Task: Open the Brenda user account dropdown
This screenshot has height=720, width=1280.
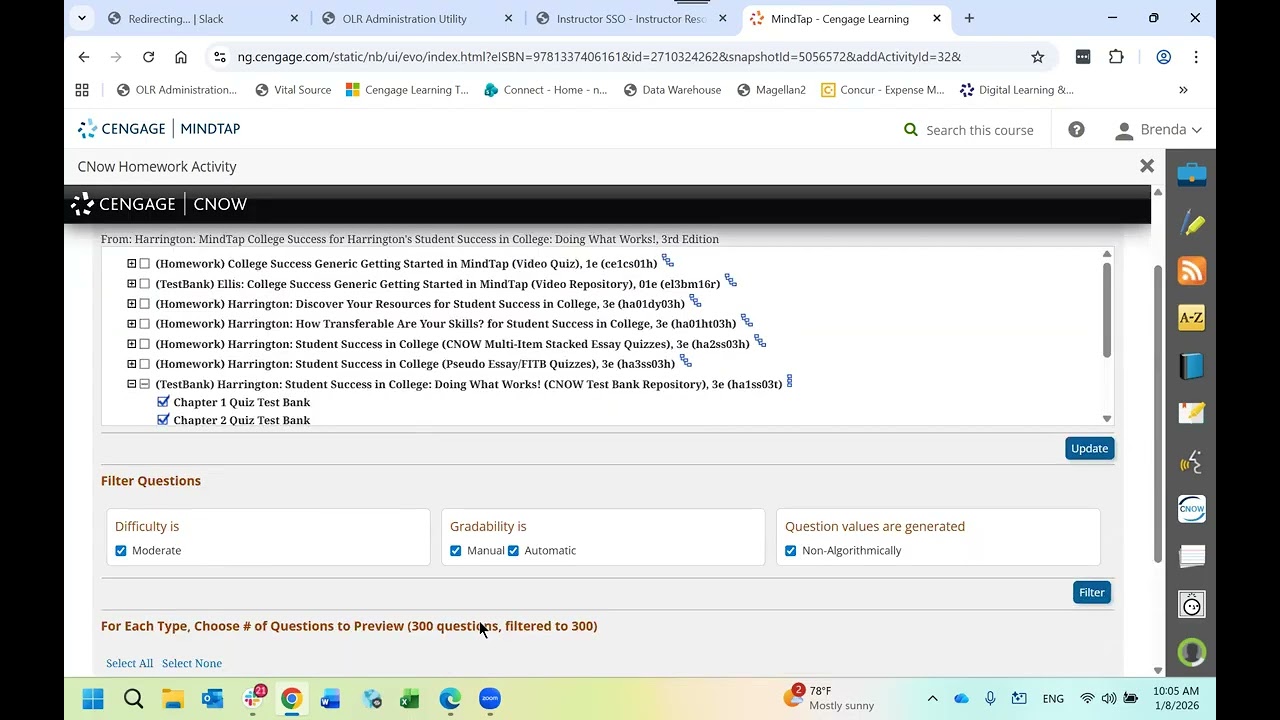Action: pos(1158,129)
